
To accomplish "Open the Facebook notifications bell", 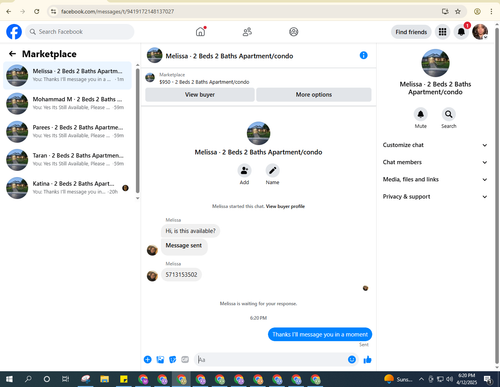I will [461, 32].
